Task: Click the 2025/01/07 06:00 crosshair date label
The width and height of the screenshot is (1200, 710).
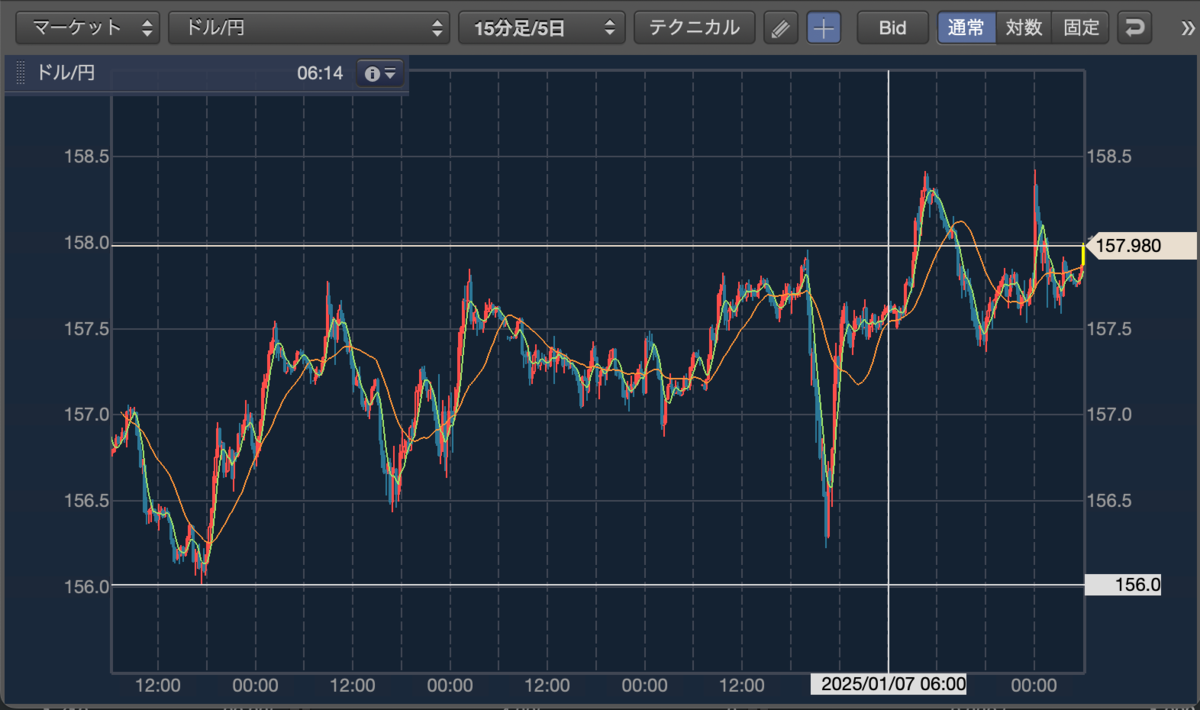Action: [x=889, y=685]
